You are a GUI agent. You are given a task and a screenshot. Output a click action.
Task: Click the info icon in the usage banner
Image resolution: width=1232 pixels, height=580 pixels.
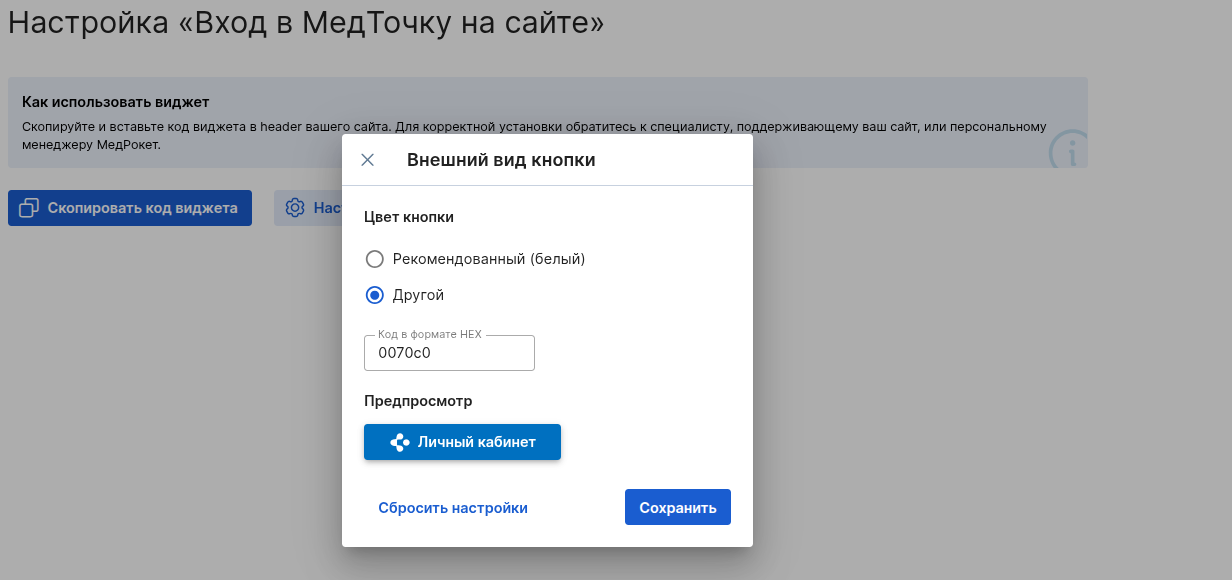[1068, 152]
